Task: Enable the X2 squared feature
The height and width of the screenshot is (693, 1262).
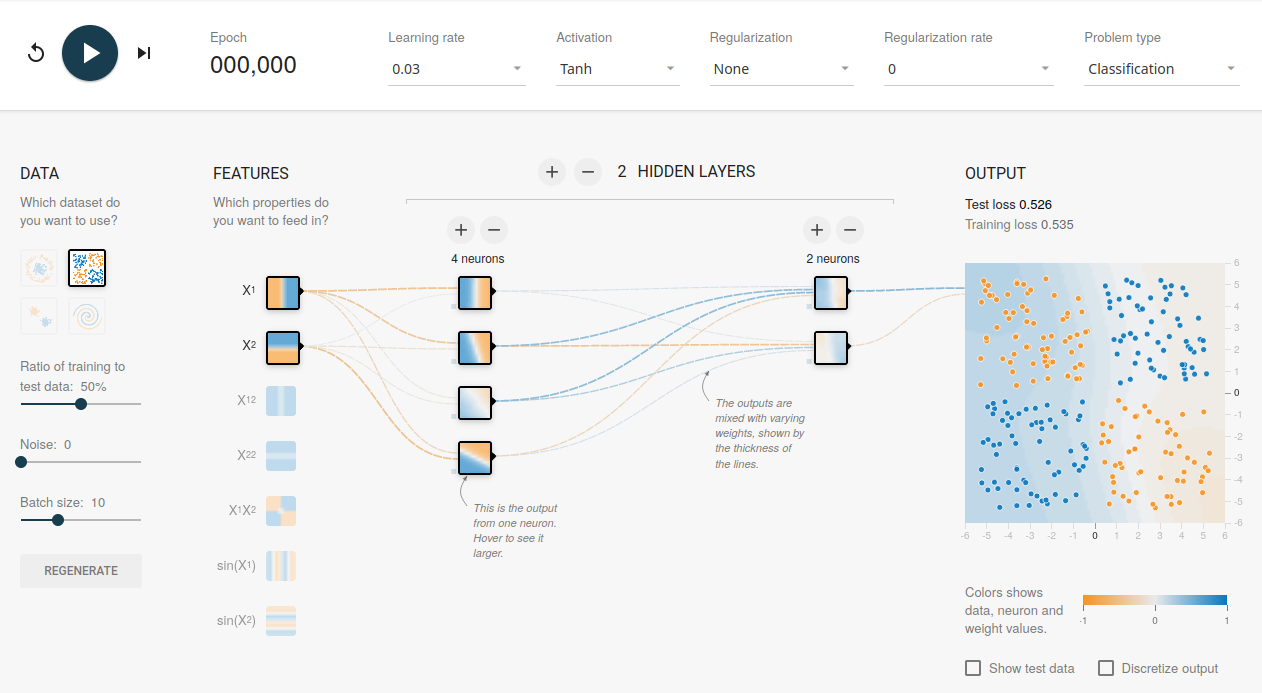Action: 281,455
